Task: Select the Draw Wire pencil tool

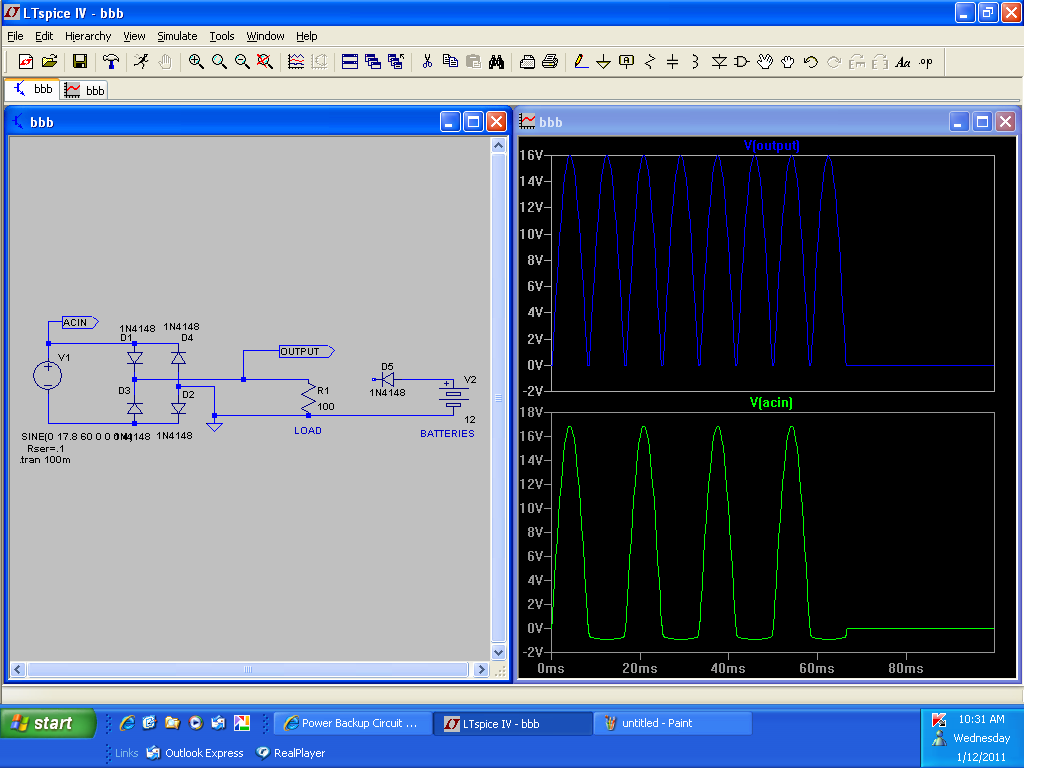Action: 581,62
